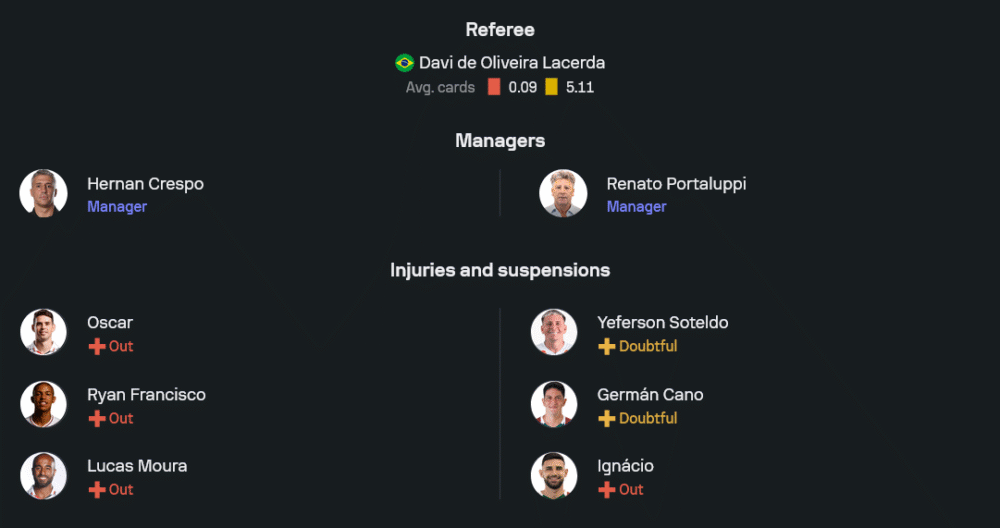Click Hernan Crespo's profile photo
1000x528 pixels.
(x=43, y=194)
